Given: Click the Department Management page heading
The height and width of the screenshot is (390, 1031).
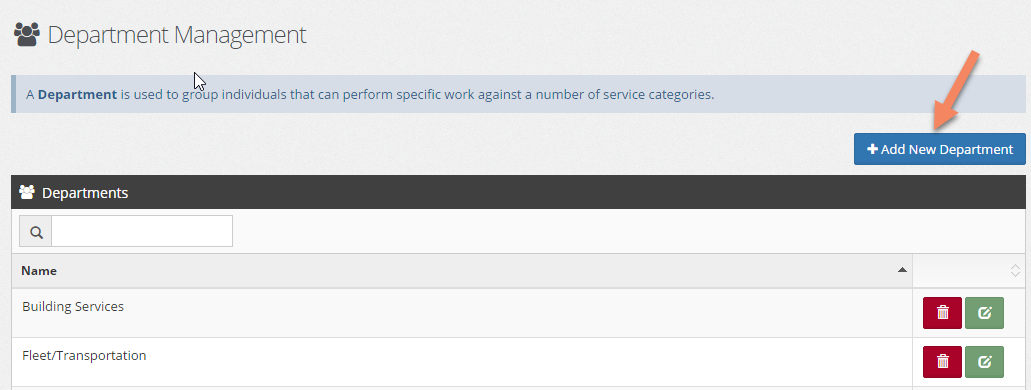Looking at the screenshot, I should pyautogui.click(x=177, y=35).
